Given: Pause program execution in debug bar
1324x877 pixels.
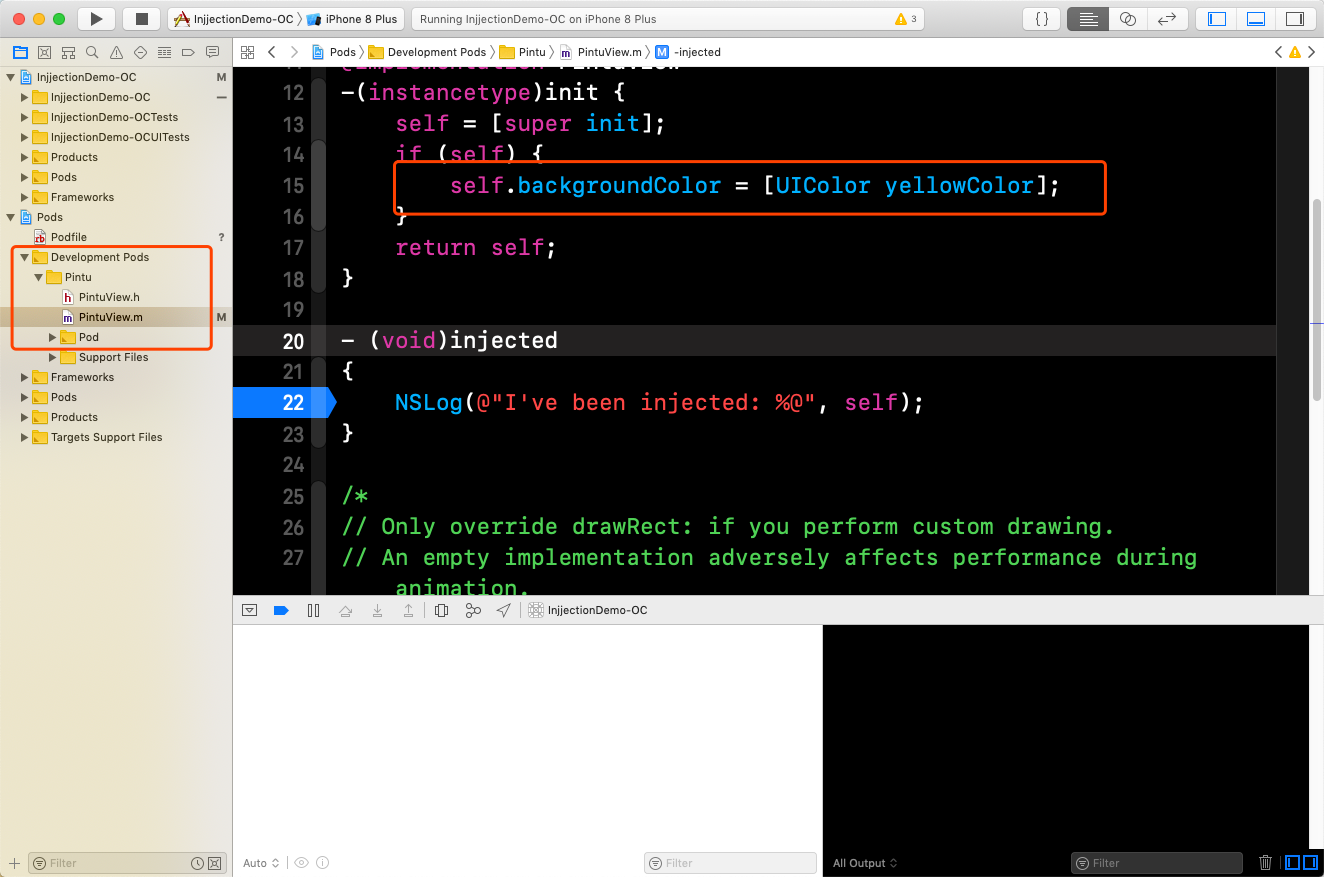Looking at the screenshot, I should point(313,610).
